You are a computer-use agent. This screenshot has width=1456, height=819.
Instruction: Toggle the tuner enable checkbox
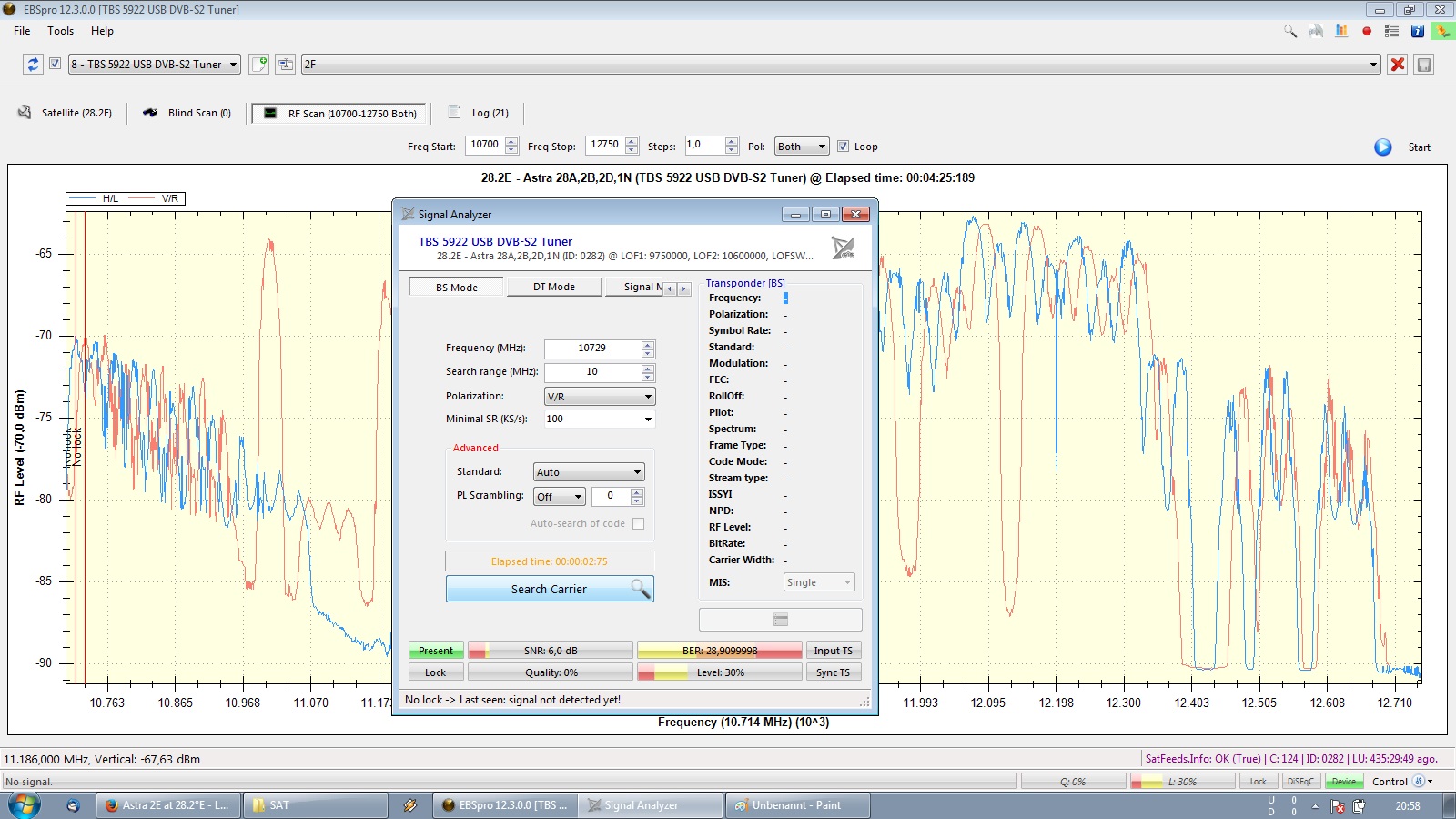(55, 64)
